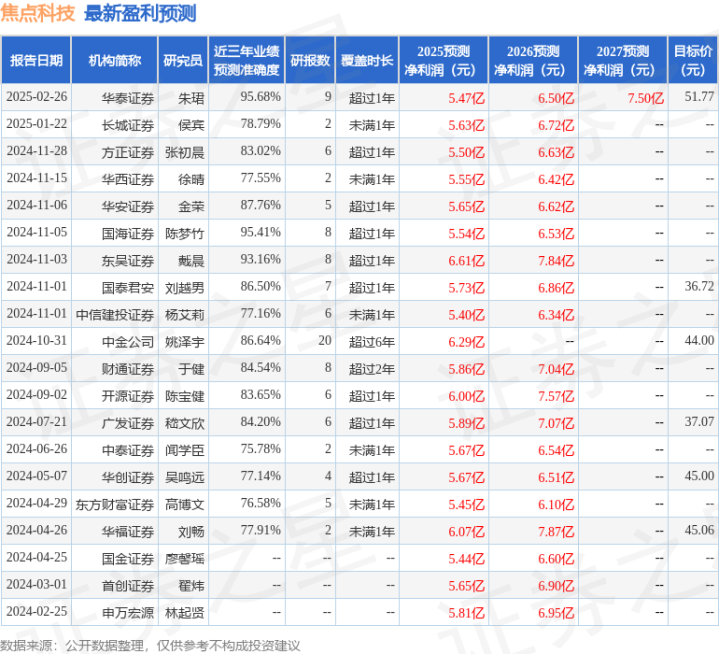Click analyst name 侯宾
The image size is (719, 654).
tap(191, 125)
